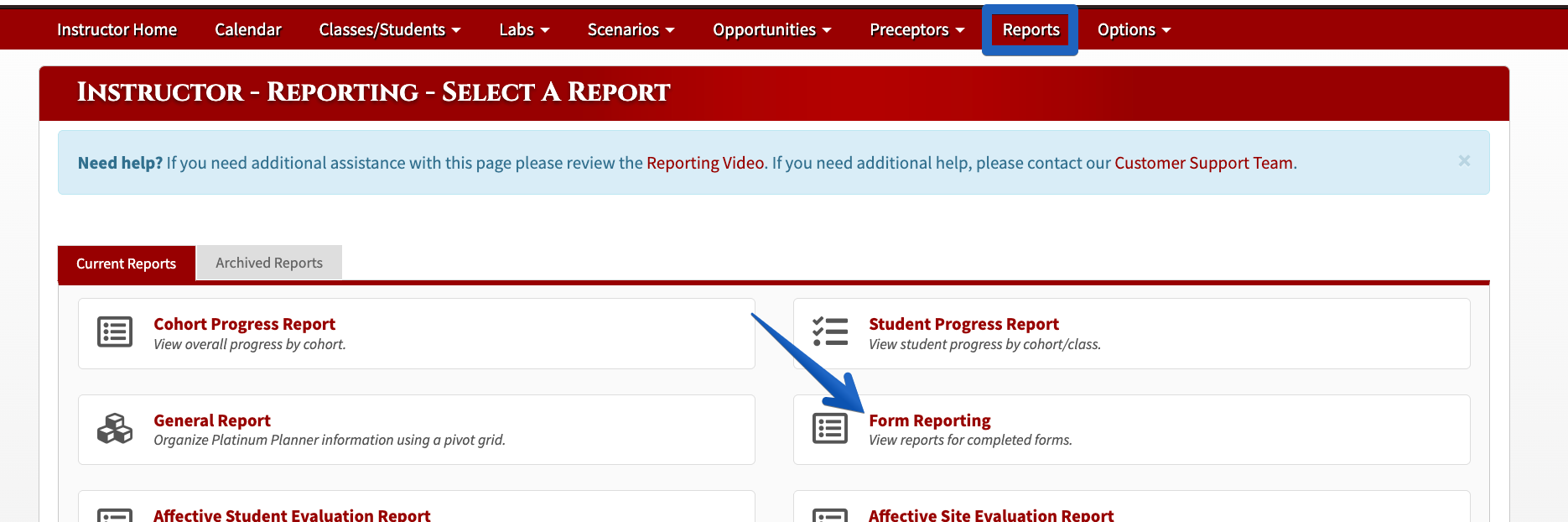Dismiss the Need help banner
This screenshot has height=522, width=1568.
[x=1464, y=160]
